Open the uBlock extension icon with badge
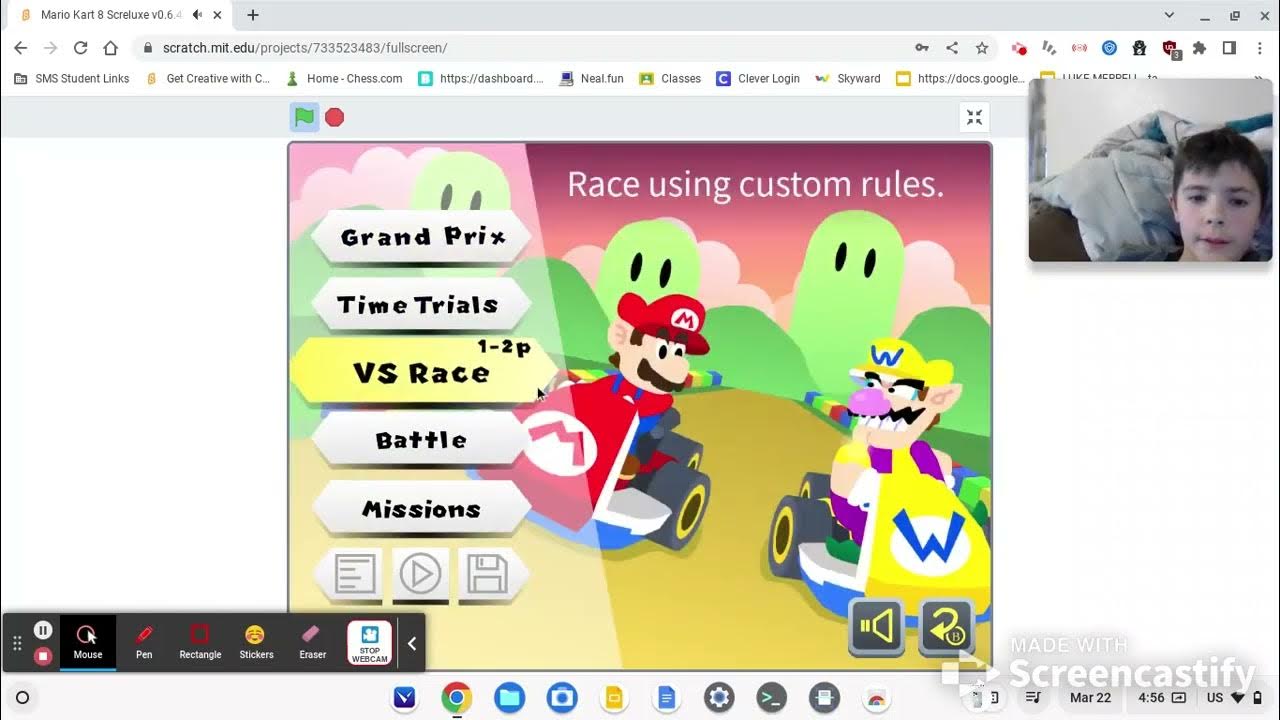Viewport: 1280px width, 720px height. tap(1170, 49)
